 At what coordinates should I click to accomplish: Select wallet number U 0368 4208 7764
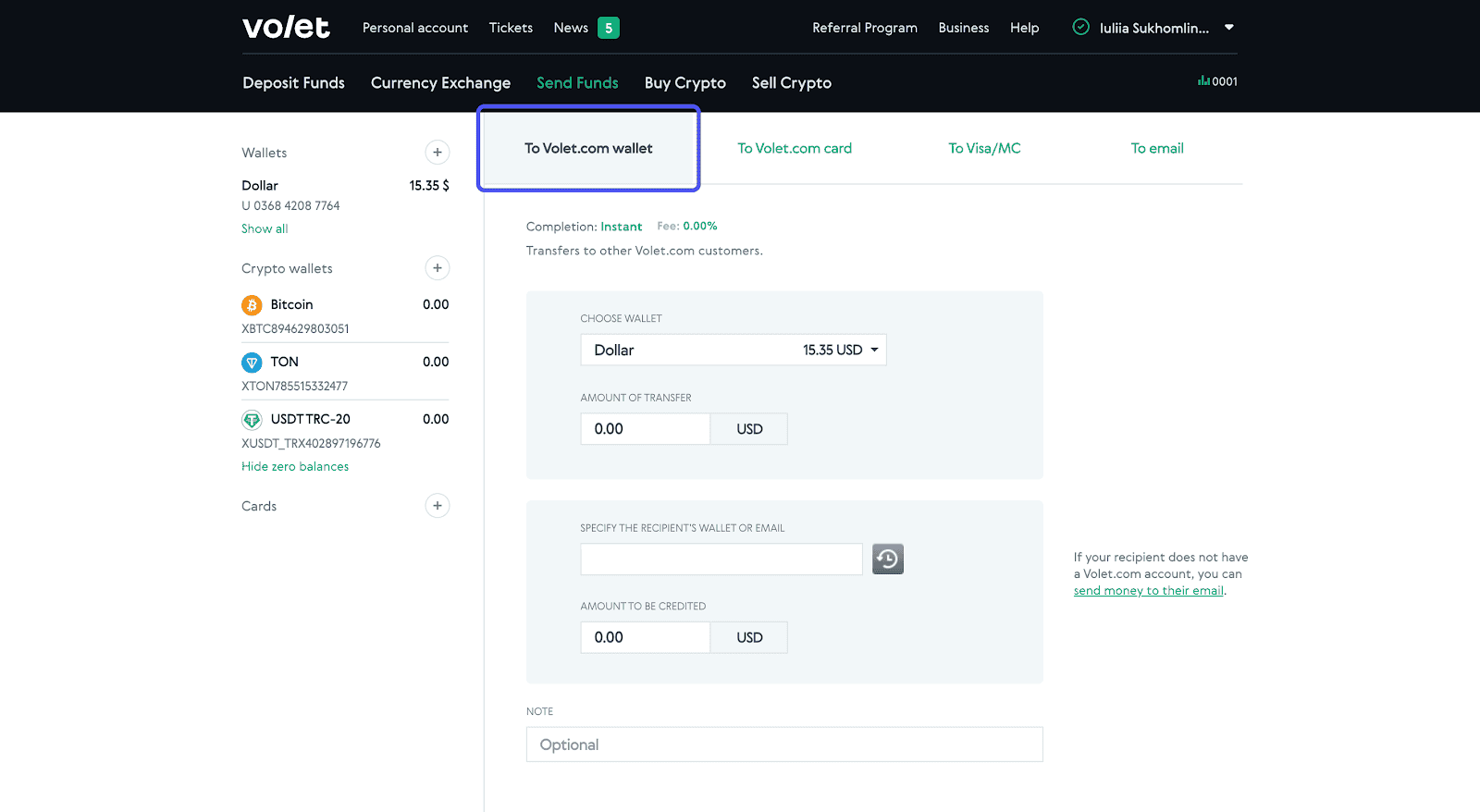tap(290, 206)
